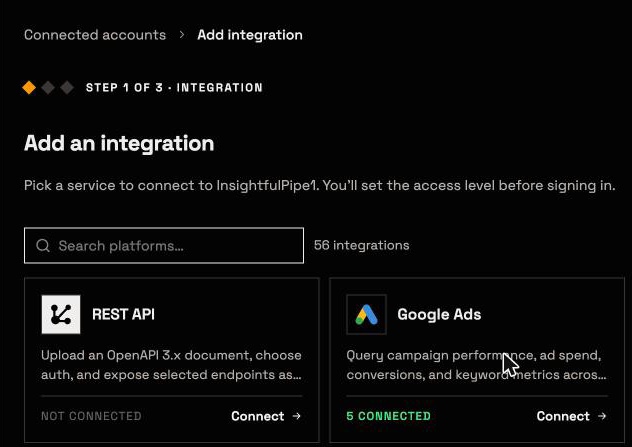Click the Add an integration heading
Image resolution: width=632 pixels, height=447 pixels.
[119, 143]
